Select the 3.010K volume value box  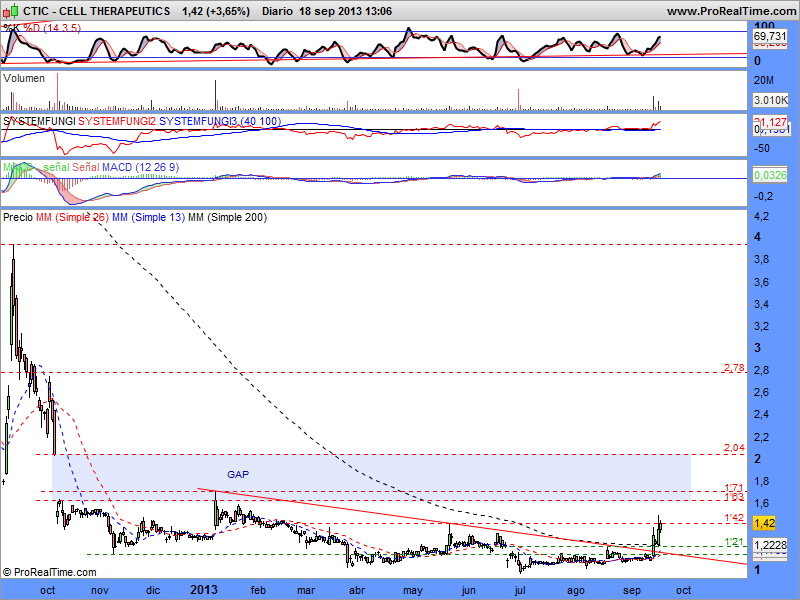[770, 100]
